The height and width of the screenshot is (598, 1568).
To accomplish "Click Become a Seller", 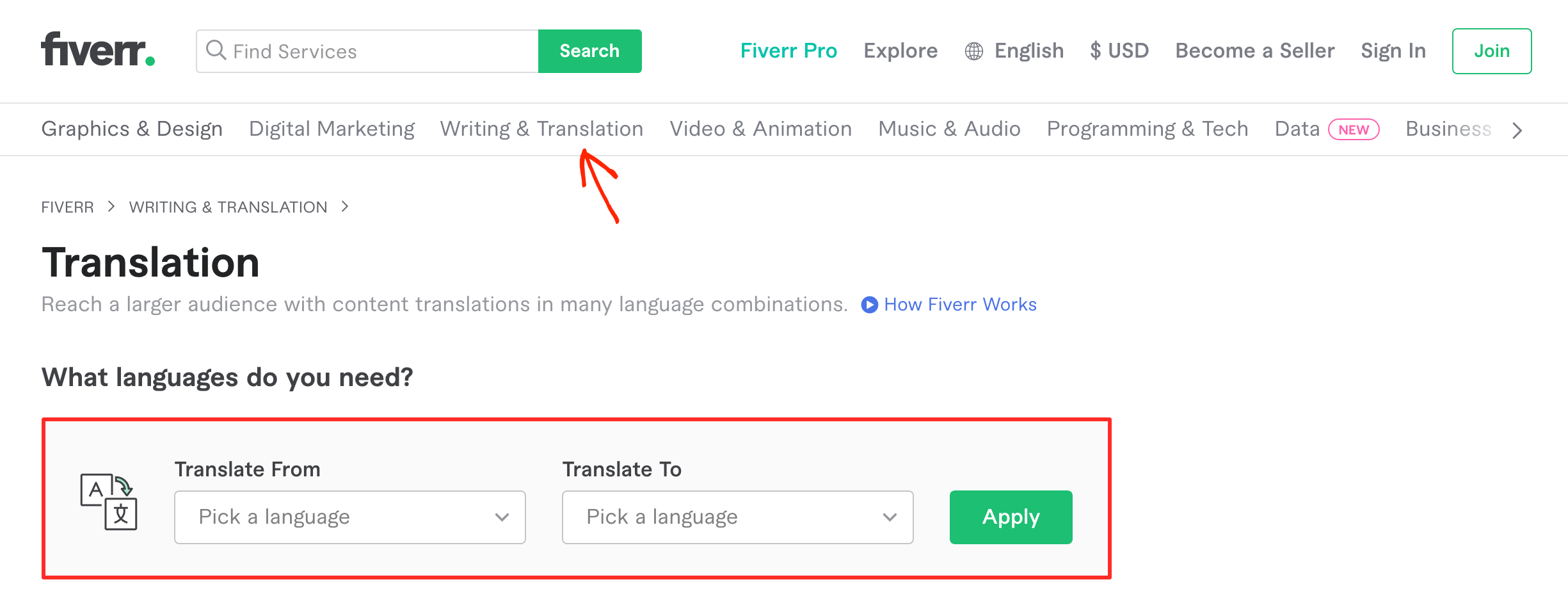I will click(x=1254, y=51).
